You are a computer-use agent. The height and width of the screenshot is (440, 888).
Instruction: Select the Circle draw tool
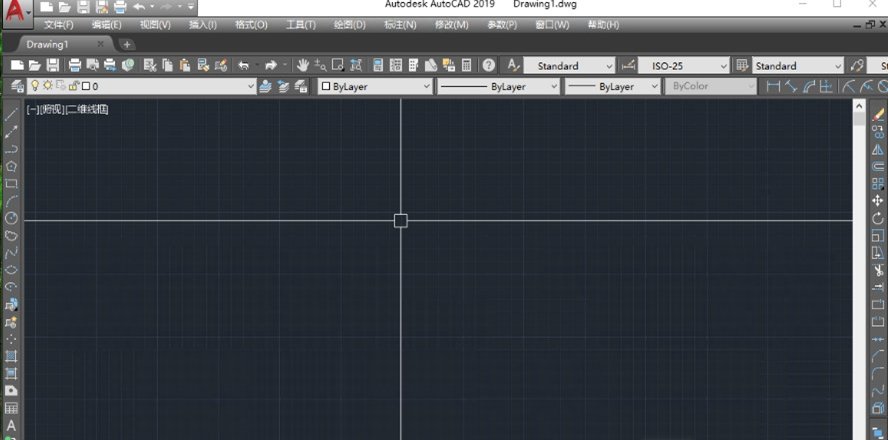point(11,218)
